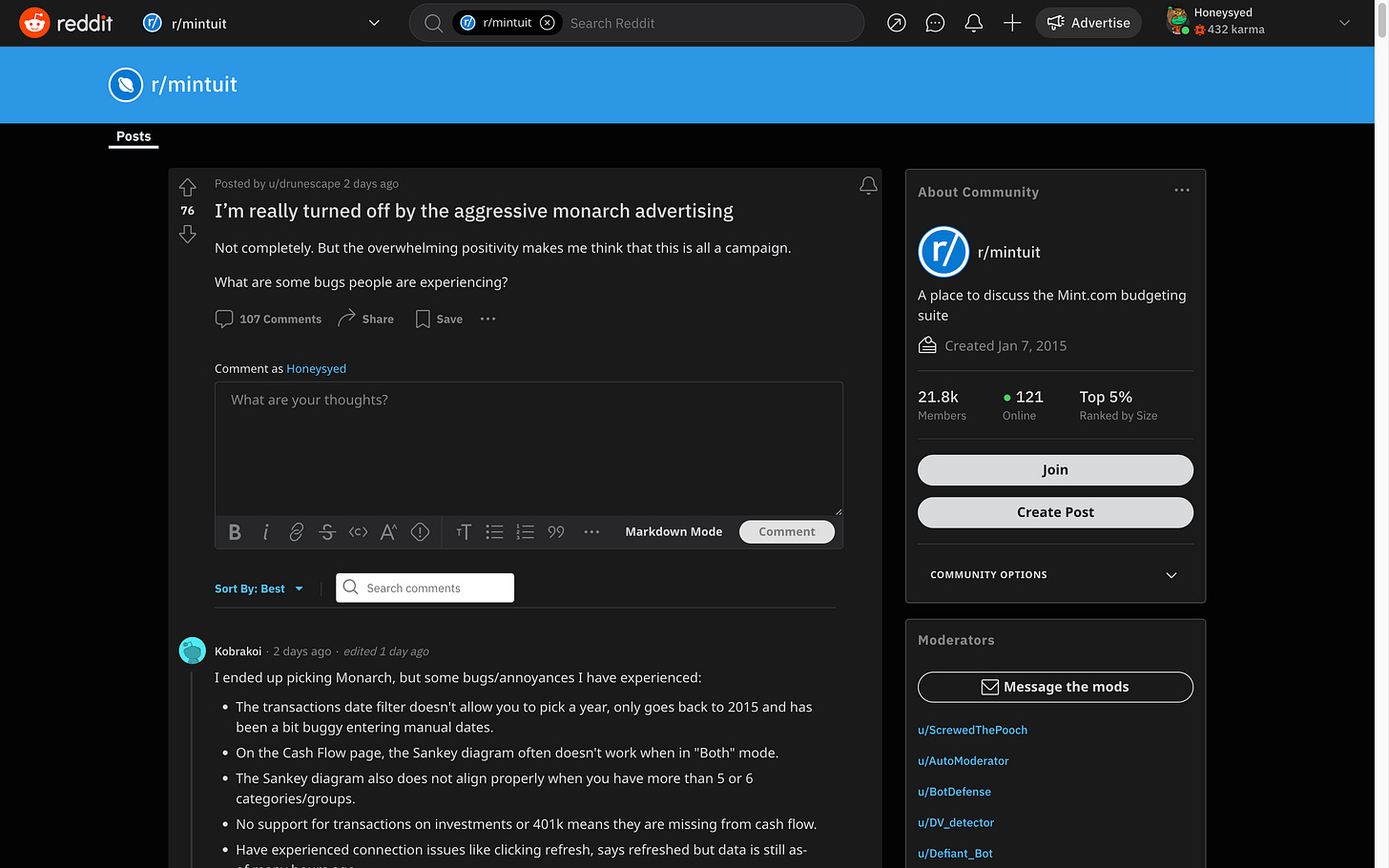The height and width of the screenshot is (868, 1389).
Task: Open more formatting options ellipsis in editor
Action: 591,532
